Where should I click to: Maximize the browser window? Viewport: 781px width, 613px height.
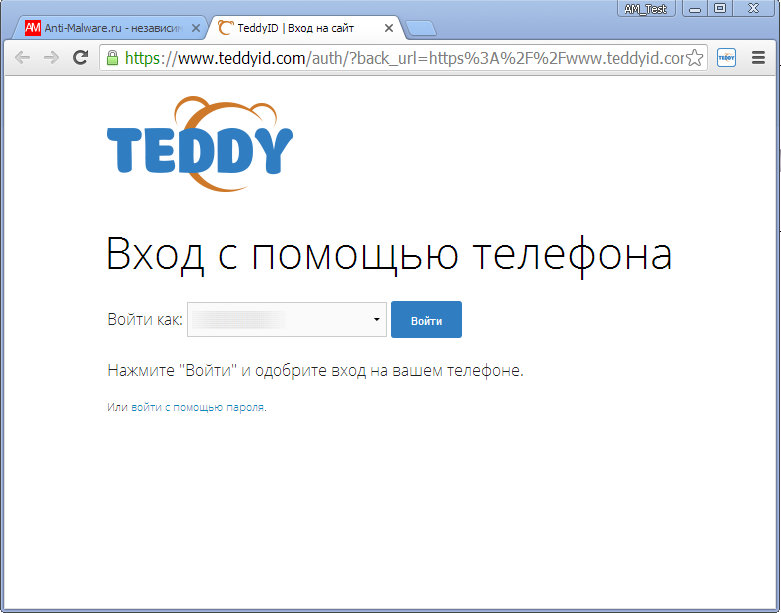pos(720,8)
